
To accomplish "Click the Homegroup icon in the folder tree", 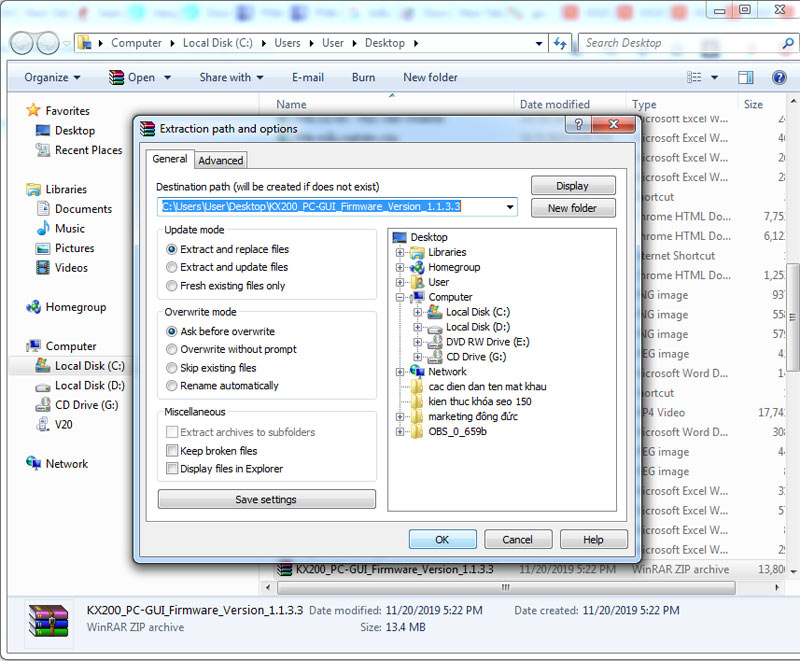I will pos(417,267).
